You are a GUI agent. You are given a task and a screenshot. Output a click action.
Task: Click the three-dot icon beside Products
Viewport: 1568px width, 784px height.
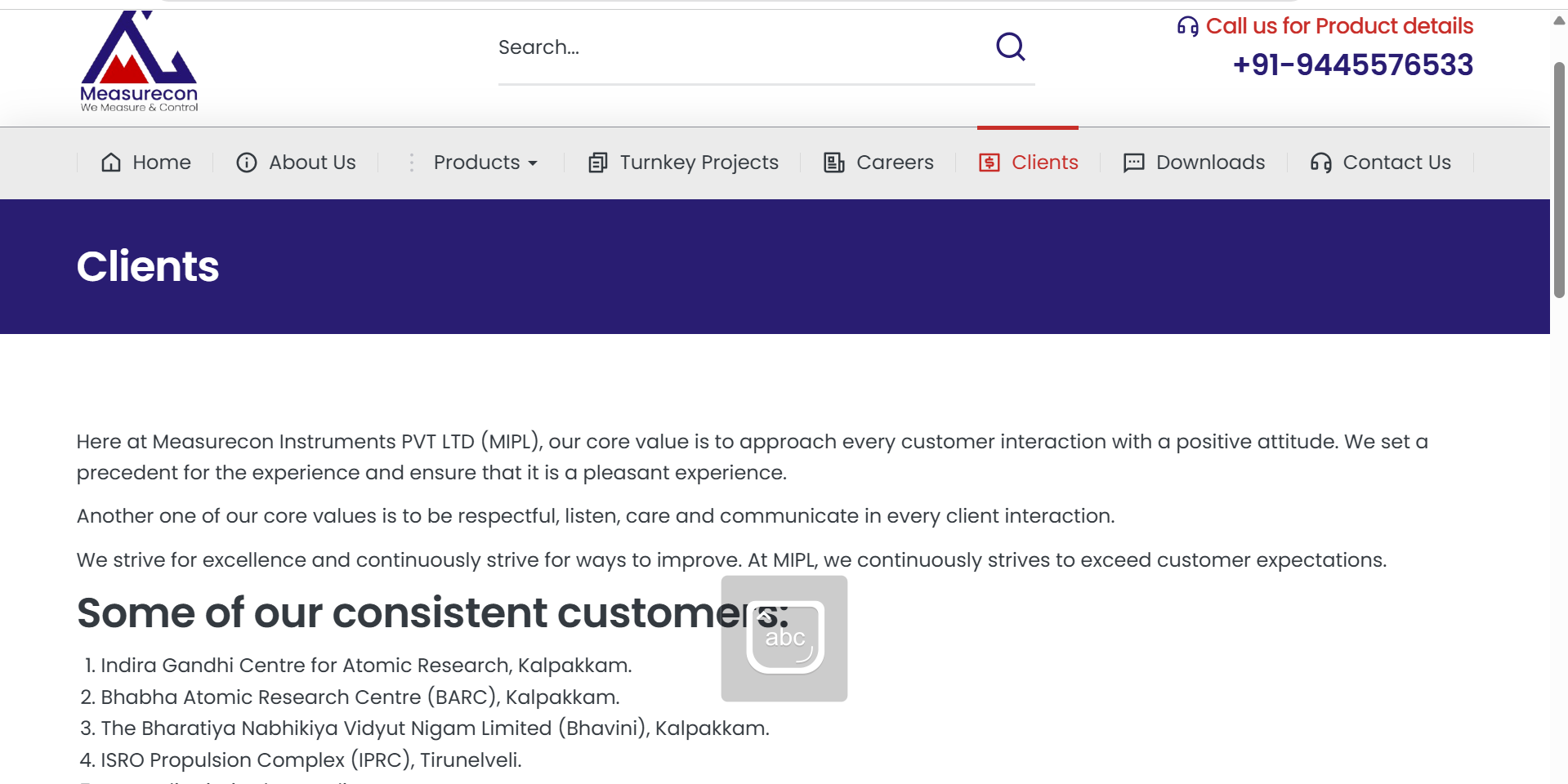point(412,163)
